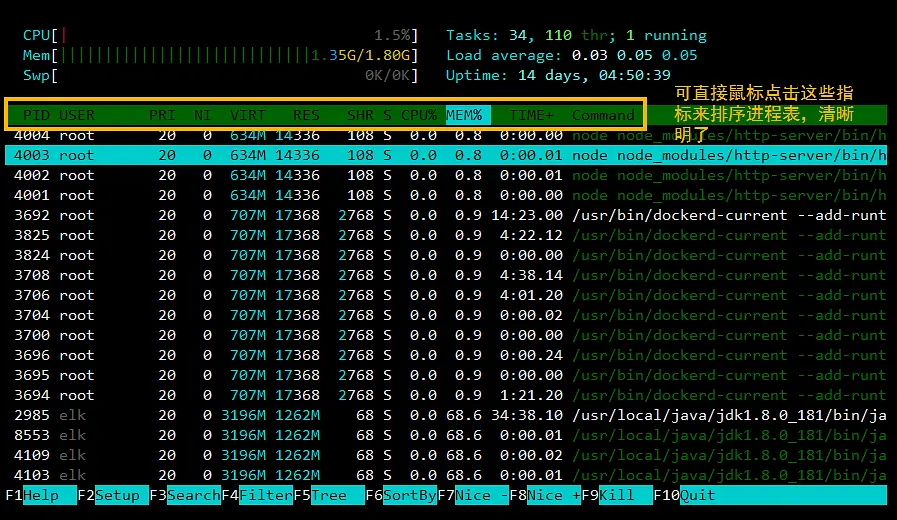Open F4 Filter option
This screenshot has width=897, height=520.
267,495
